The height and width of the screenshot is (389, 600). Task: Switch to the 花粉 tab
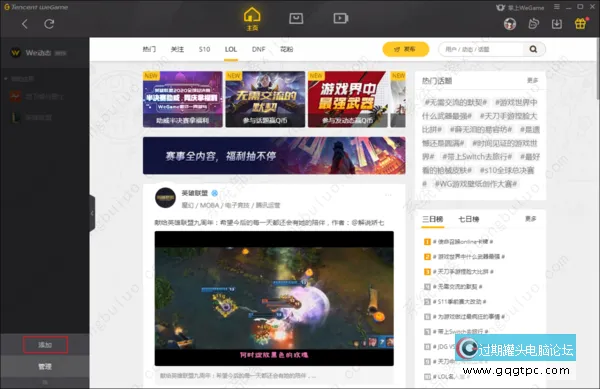(287, 49)
